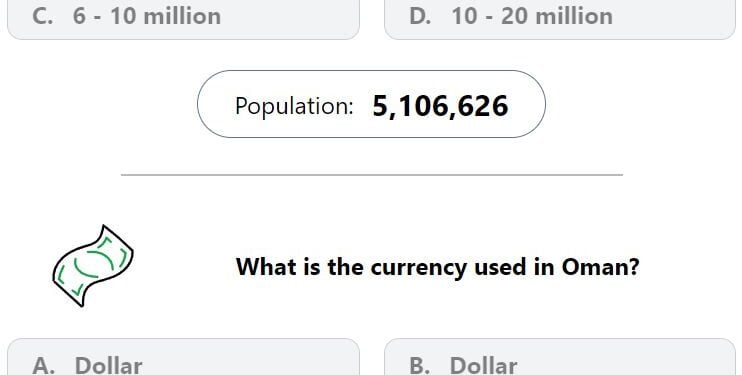The image size is (742, 375).
Task: Click the green banknote currency icon
Action: [93, 266]
